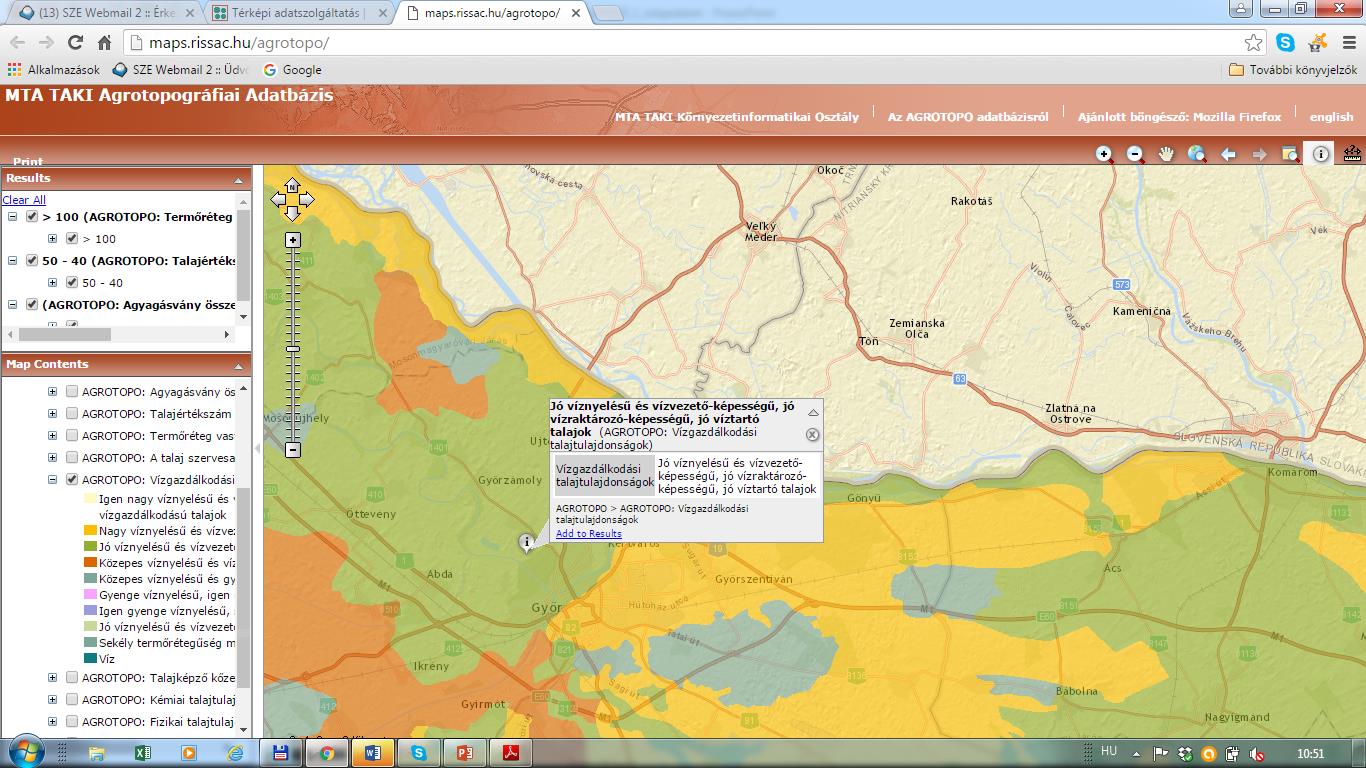Enable the AGROTOPO: Termőréteg layer
The height and width of the screenshot is (768, 1366).
pos(72,436)
